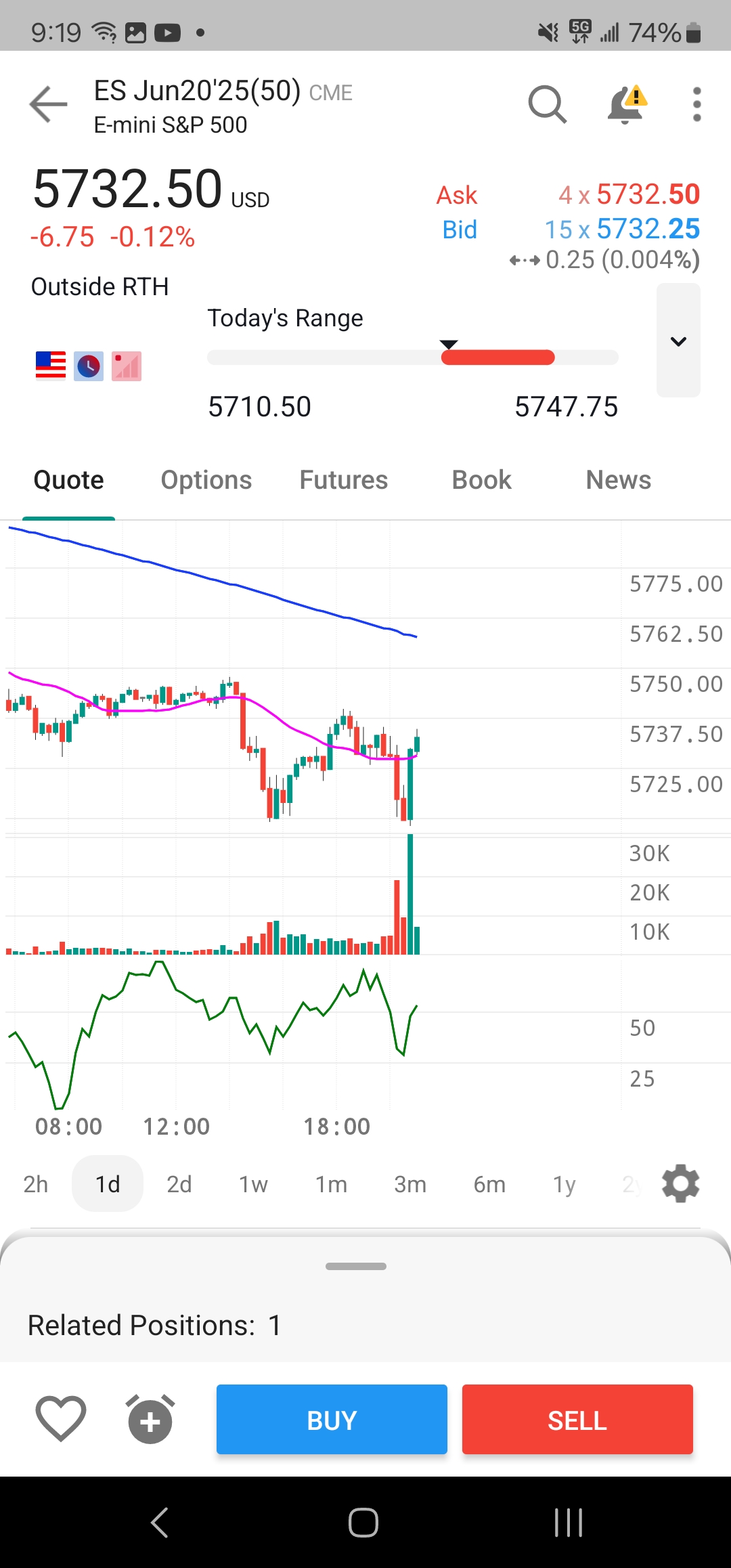Tap the blue BUY button
Screen dimensions: 731x1568
pyautogui.click(x=332, y=1420)
